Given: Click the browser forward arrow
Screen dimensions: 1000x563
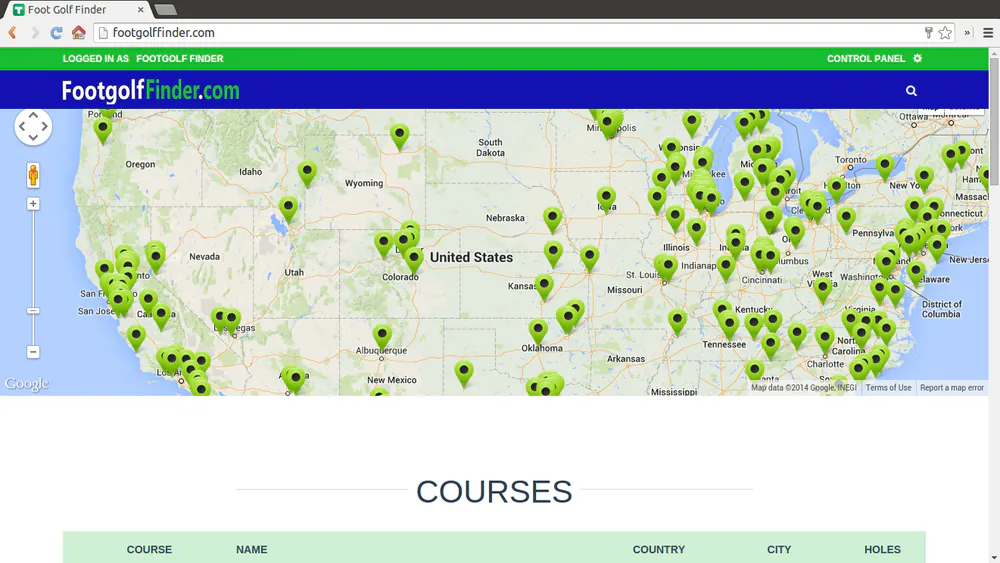Looking at the screenshot, I should click(x=35, y=33).
